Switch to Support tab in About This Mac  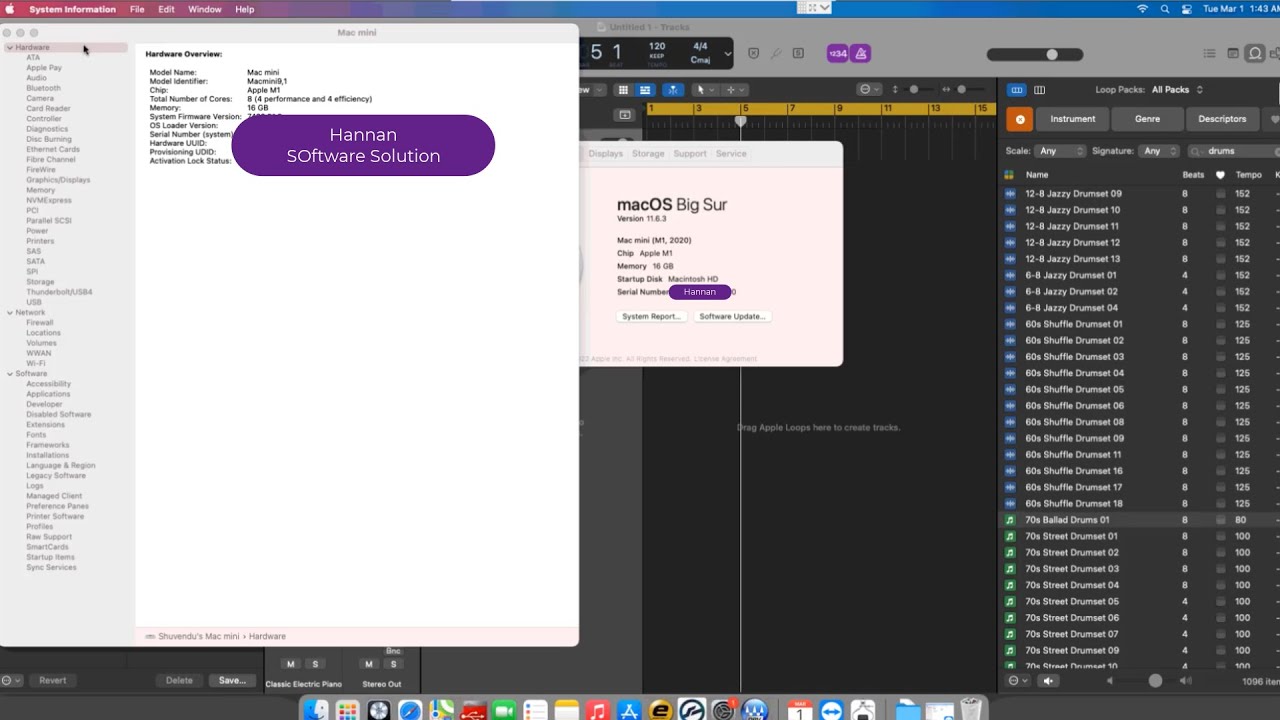click(690, 154)
